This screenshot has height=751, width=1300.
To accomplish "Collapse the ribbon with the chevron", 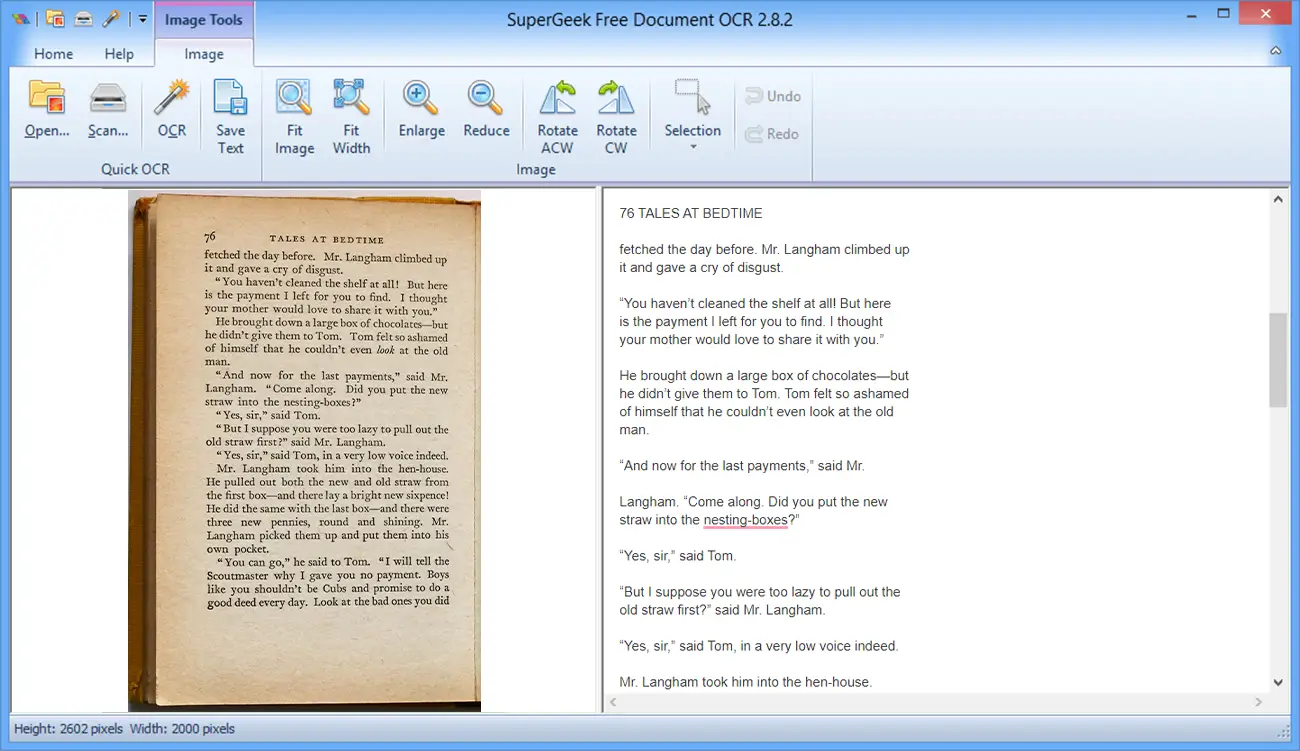I will coord(1276,50).
